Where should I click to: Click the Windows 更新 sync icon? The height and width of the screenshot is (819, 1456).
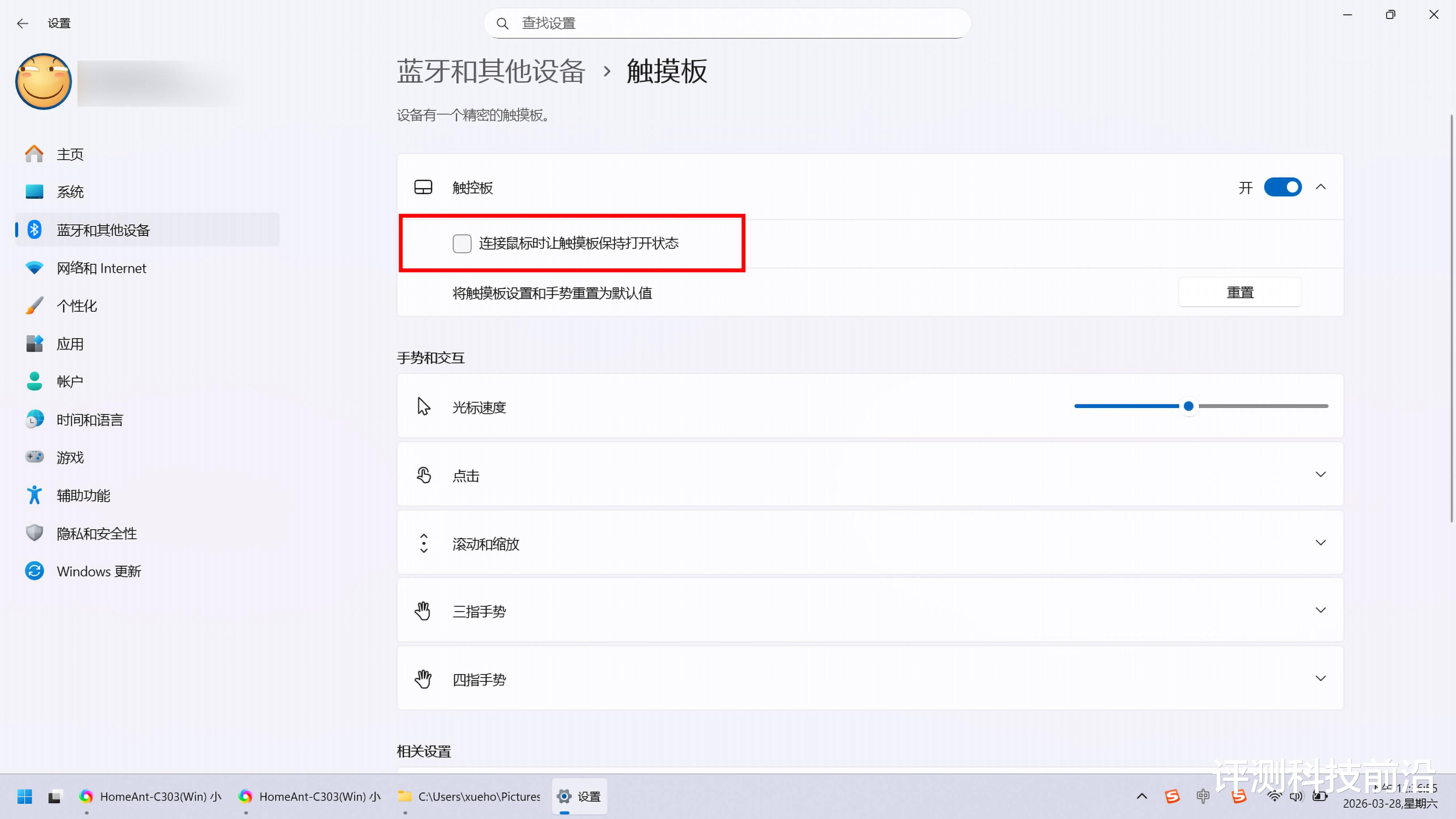[x=35, y=571]
